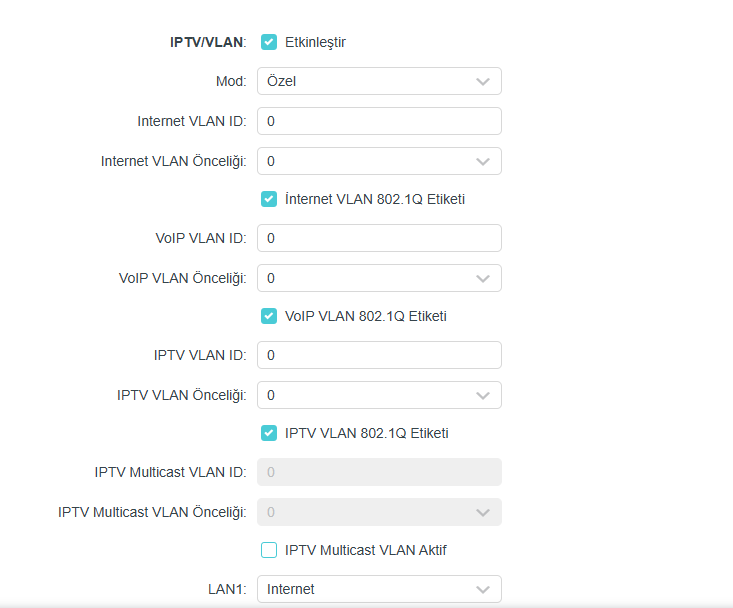Toggle İnternet VLAN 802.1Q Etiketi checkbox
This screenshot has width=733, height=608.
[x=269, y=199]
